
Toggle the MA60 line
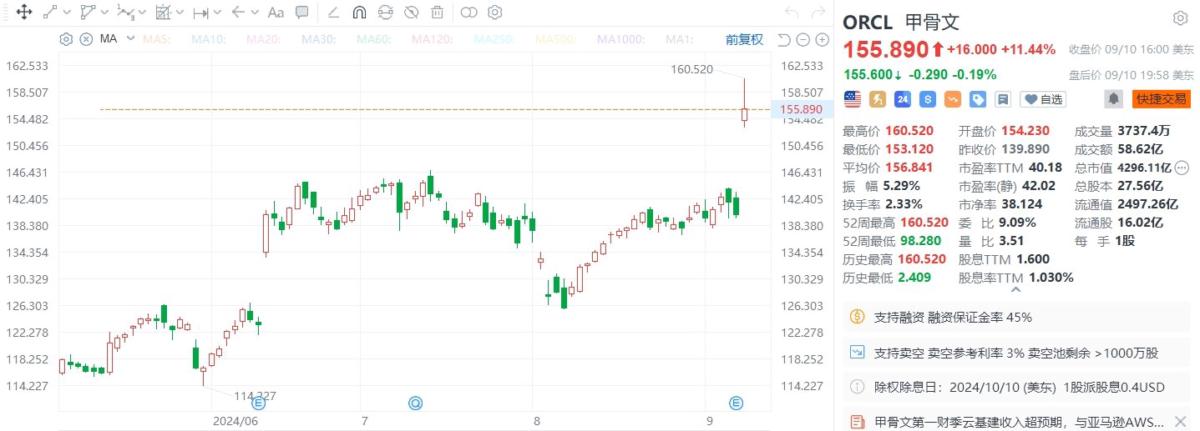pyautogui.click(x=373, y=39)
